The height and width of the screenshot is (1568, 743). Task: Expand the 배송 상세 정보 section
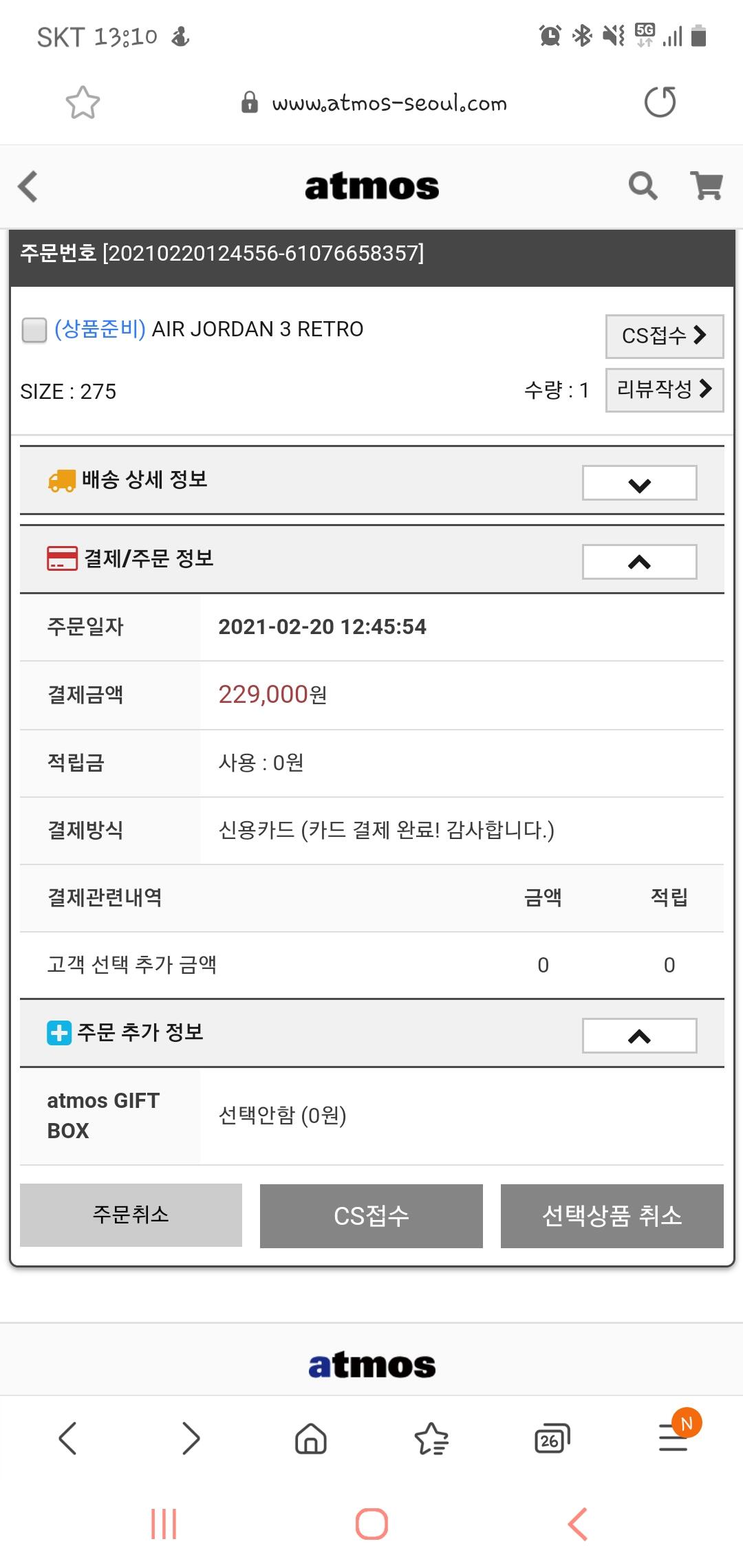[639, 483]
